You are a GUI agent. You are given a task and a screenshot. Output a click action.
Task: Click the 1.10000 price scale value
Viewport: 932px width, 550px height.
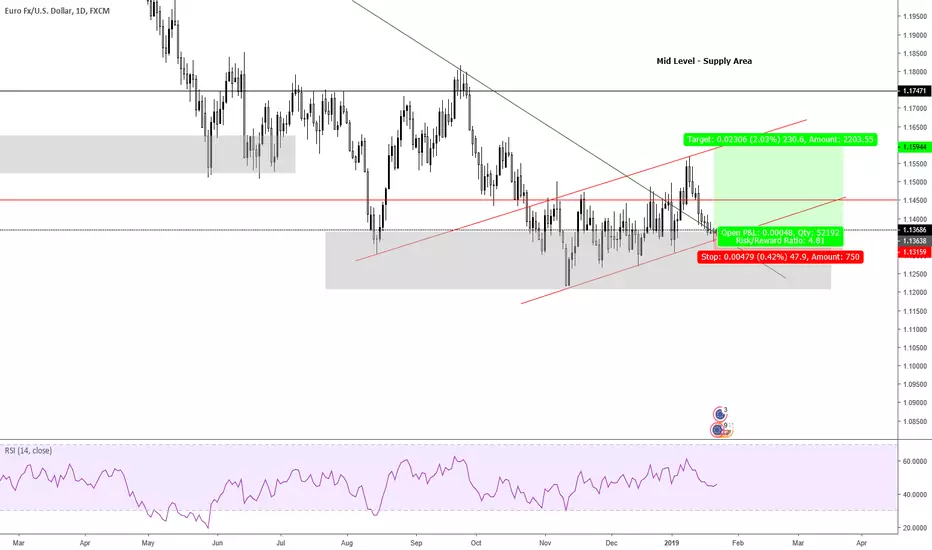pyautogui.click(x=915, y=366)
